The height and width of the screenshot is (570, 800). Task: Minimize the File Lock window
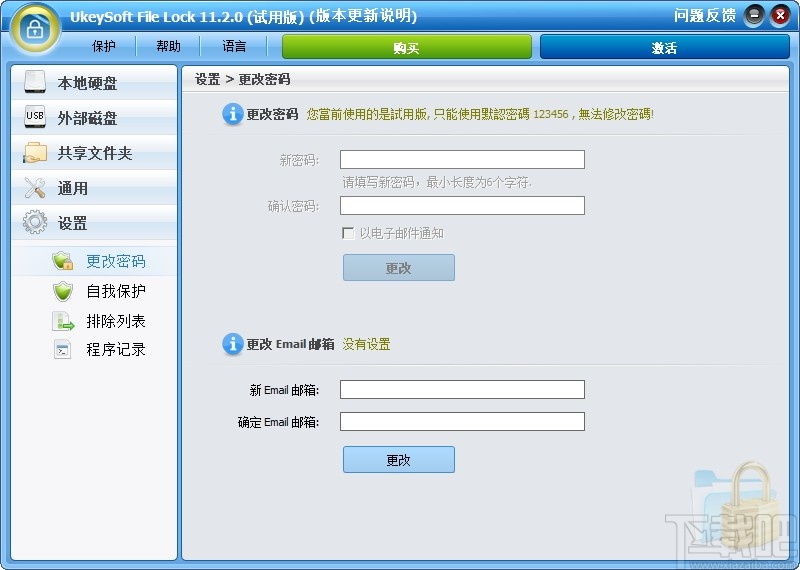(754, 16)
